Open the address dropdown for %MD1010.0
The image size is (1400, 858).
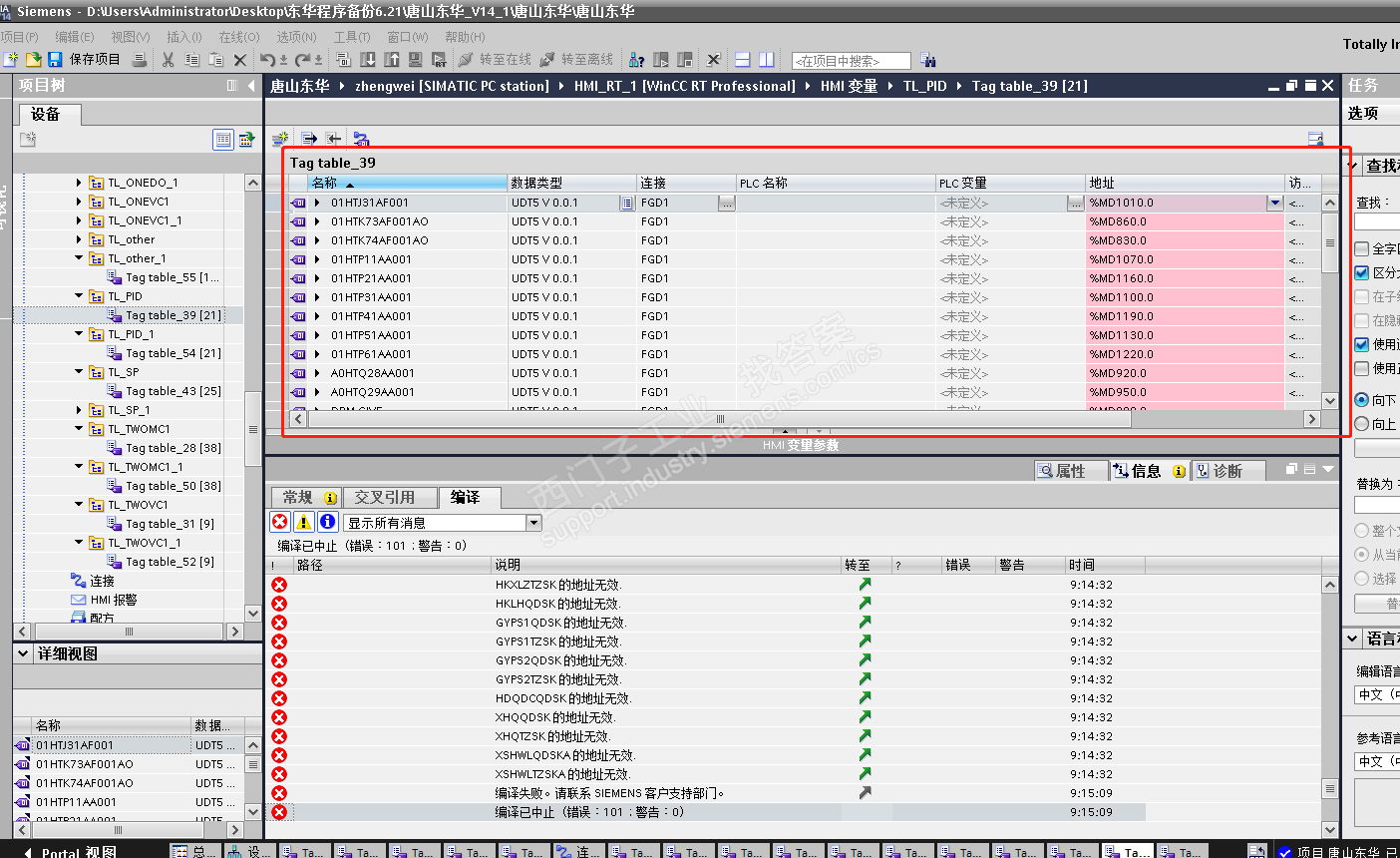point(1274,203)
